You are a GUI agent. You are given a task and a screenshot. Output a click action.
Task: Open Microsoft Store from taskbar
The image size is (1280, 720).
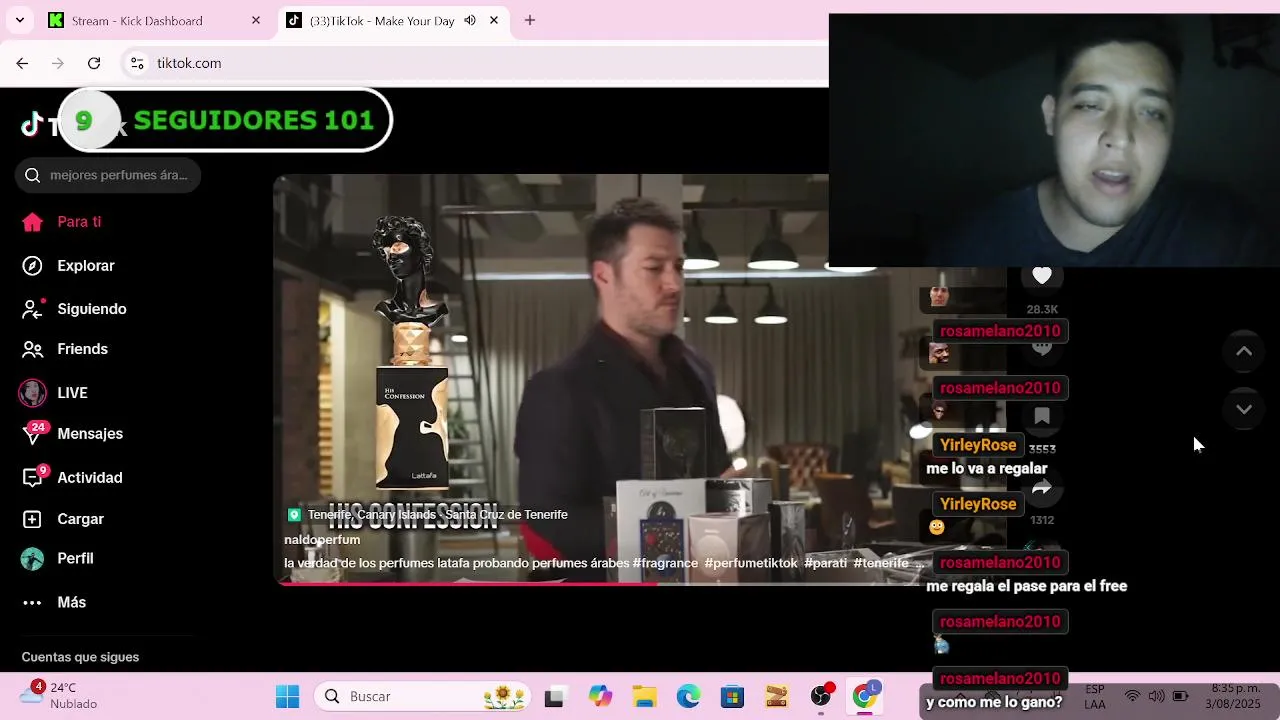pos(732,697)
